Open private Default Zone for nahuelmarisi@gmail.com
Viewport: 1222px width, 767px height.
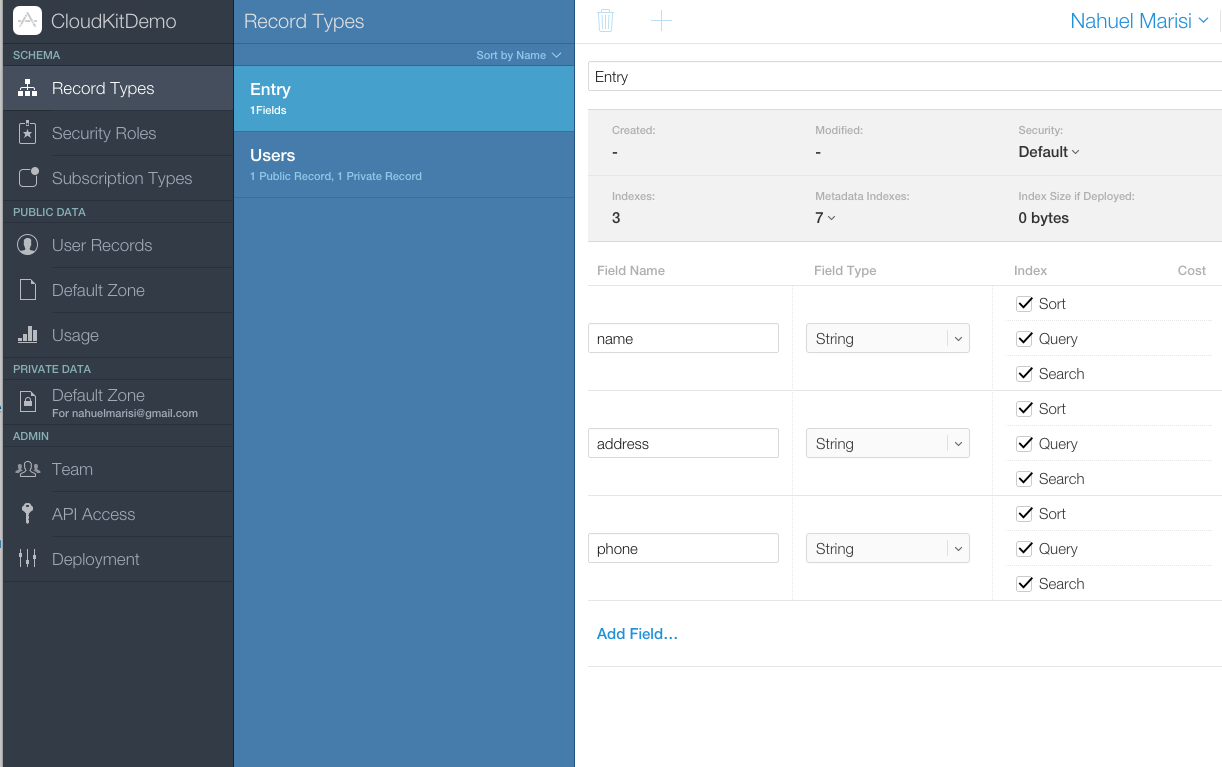[x=117, y=402]
